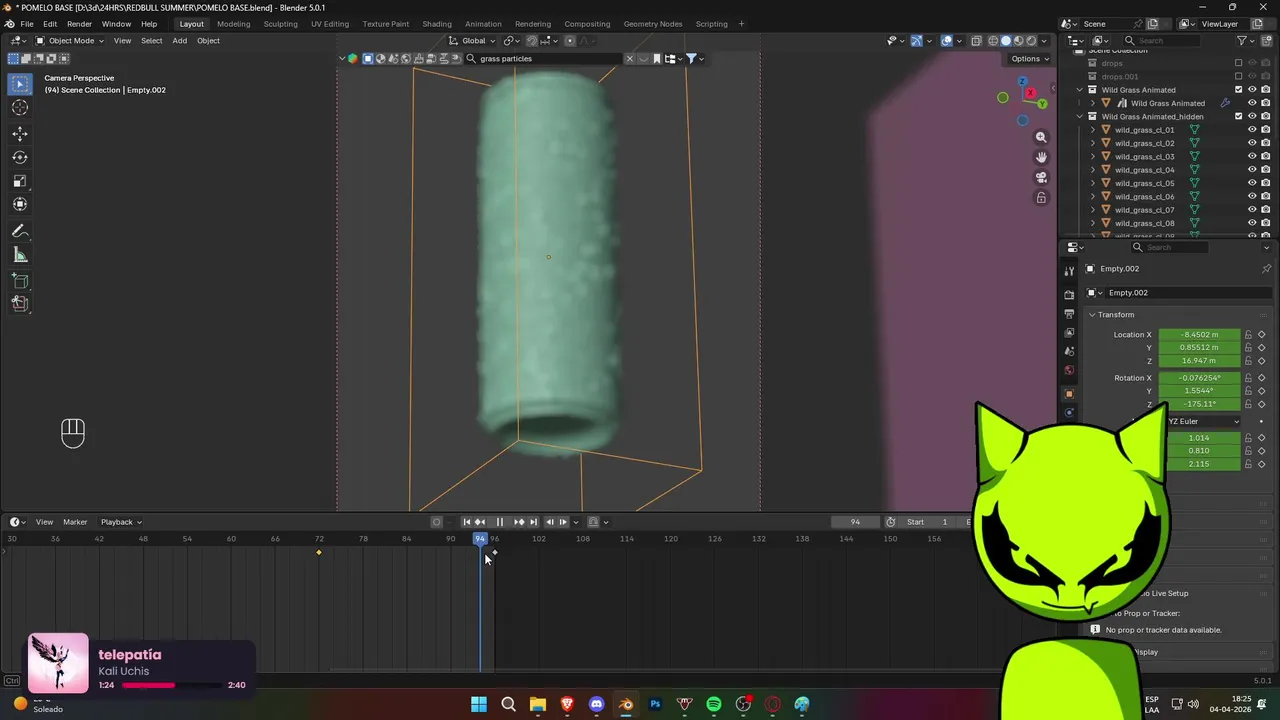Disable wild_grass_cl_02 in renders
1280x720 pixels.
[1265, 143]
